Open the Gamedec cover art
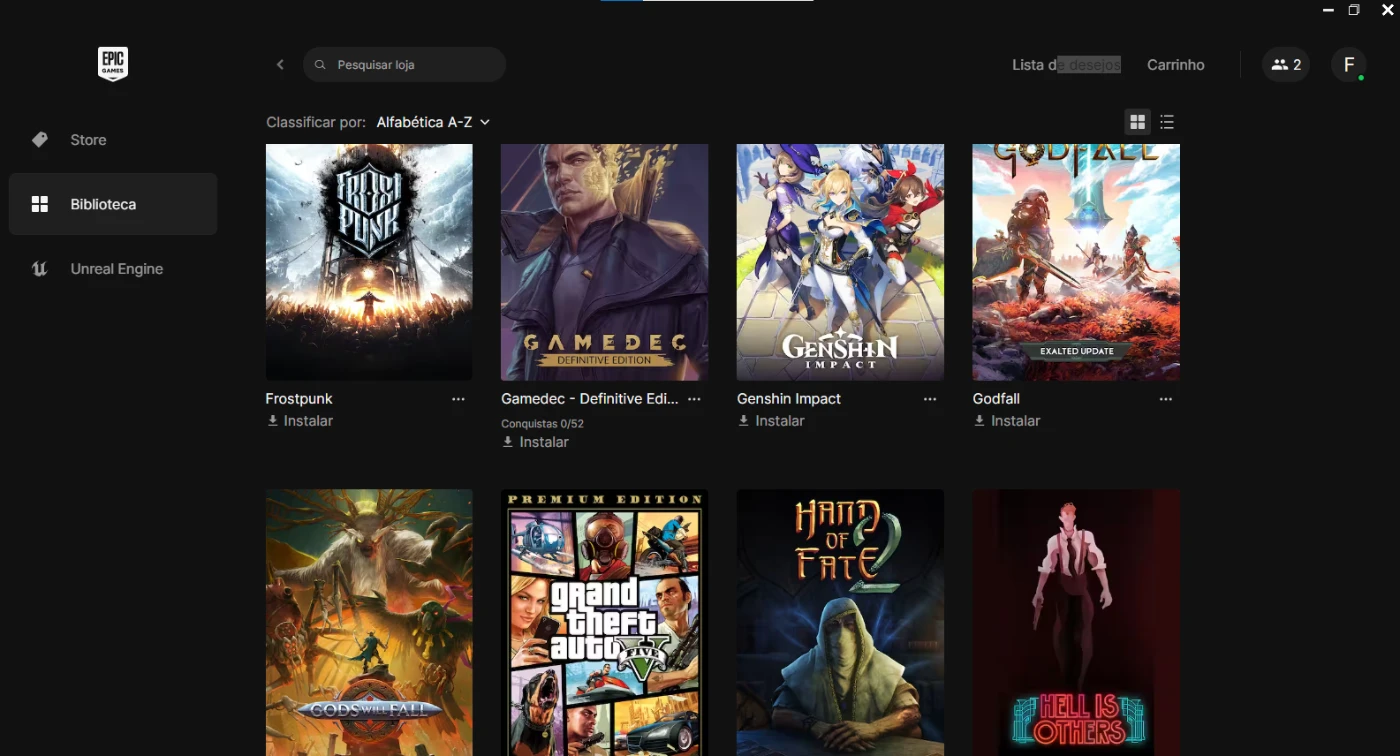 pyautogui.click(x=605, y=262)
